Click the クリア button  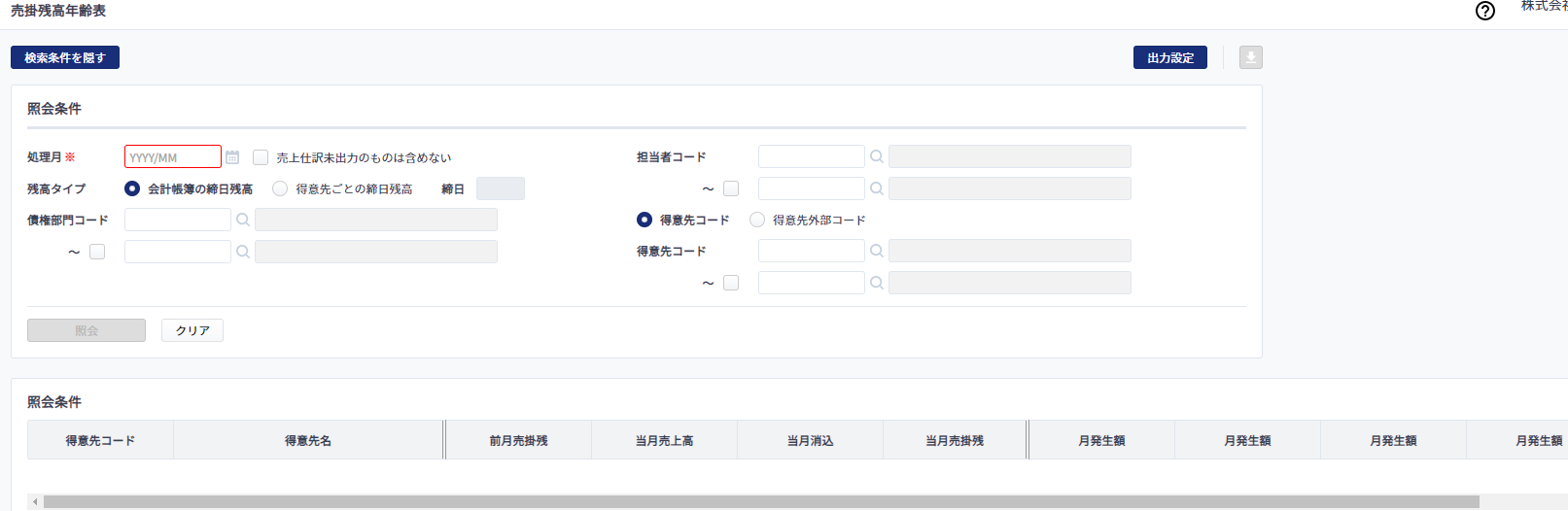[192, 330]
